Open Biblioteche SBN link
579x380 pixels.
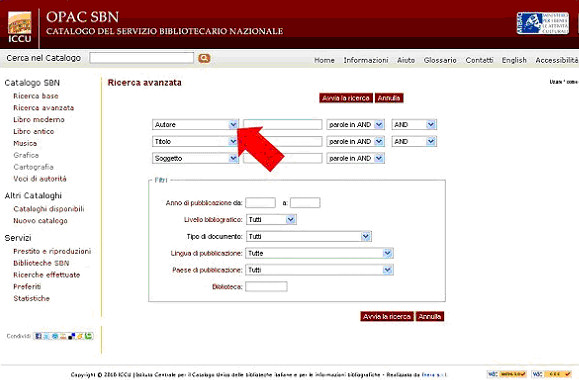41,263
